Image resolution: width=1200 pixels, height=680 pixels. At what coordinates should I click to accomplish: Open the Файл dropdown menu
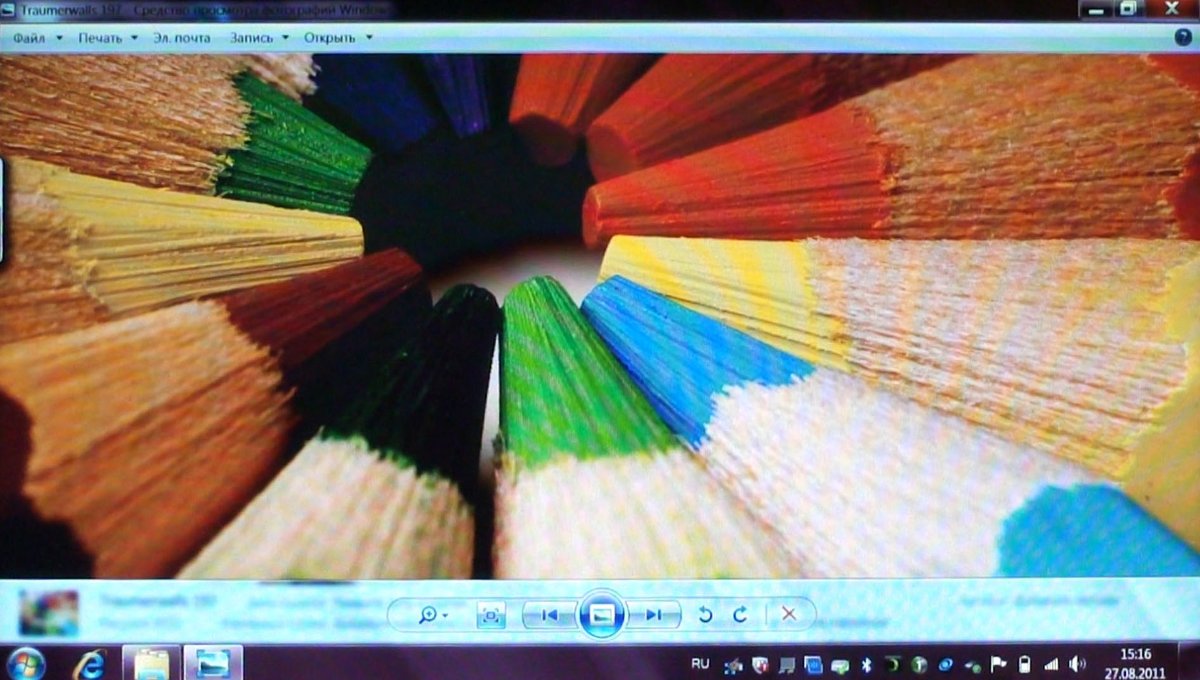click(37, 38)
